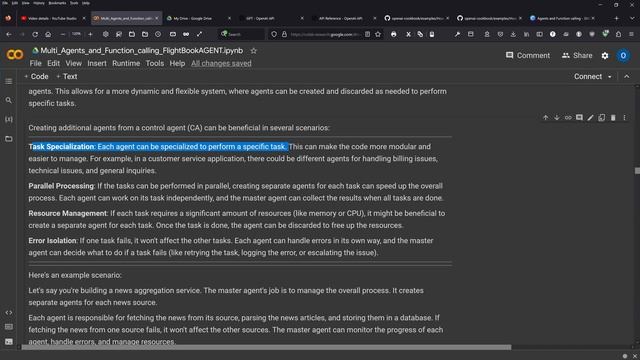The width and height of the screenshot is (640, 360).
Task: Click the vertical scrollbar thumb
Action: [637, 171]
